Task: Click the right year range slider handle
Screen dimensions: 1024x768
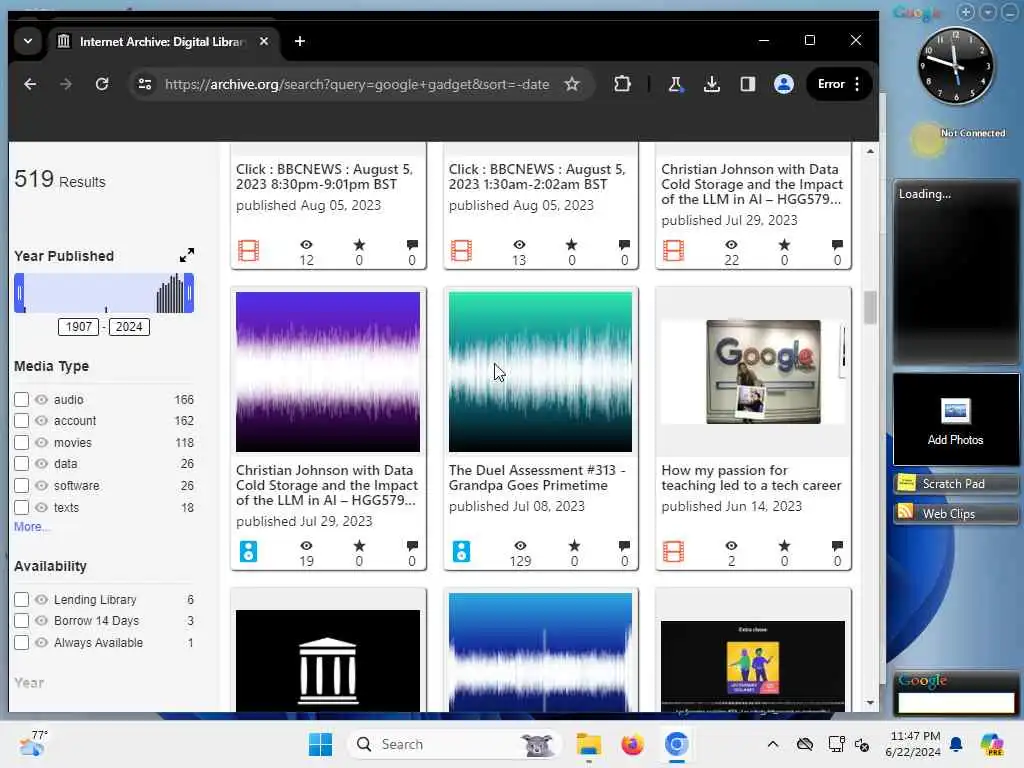Action: [189, 293]
